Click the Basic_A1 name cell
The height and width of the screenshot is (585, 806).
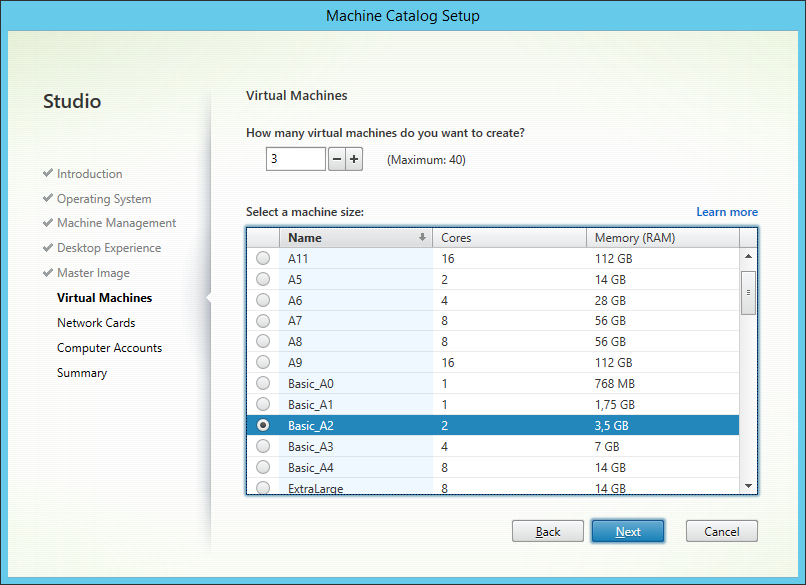tap(356, 405)
